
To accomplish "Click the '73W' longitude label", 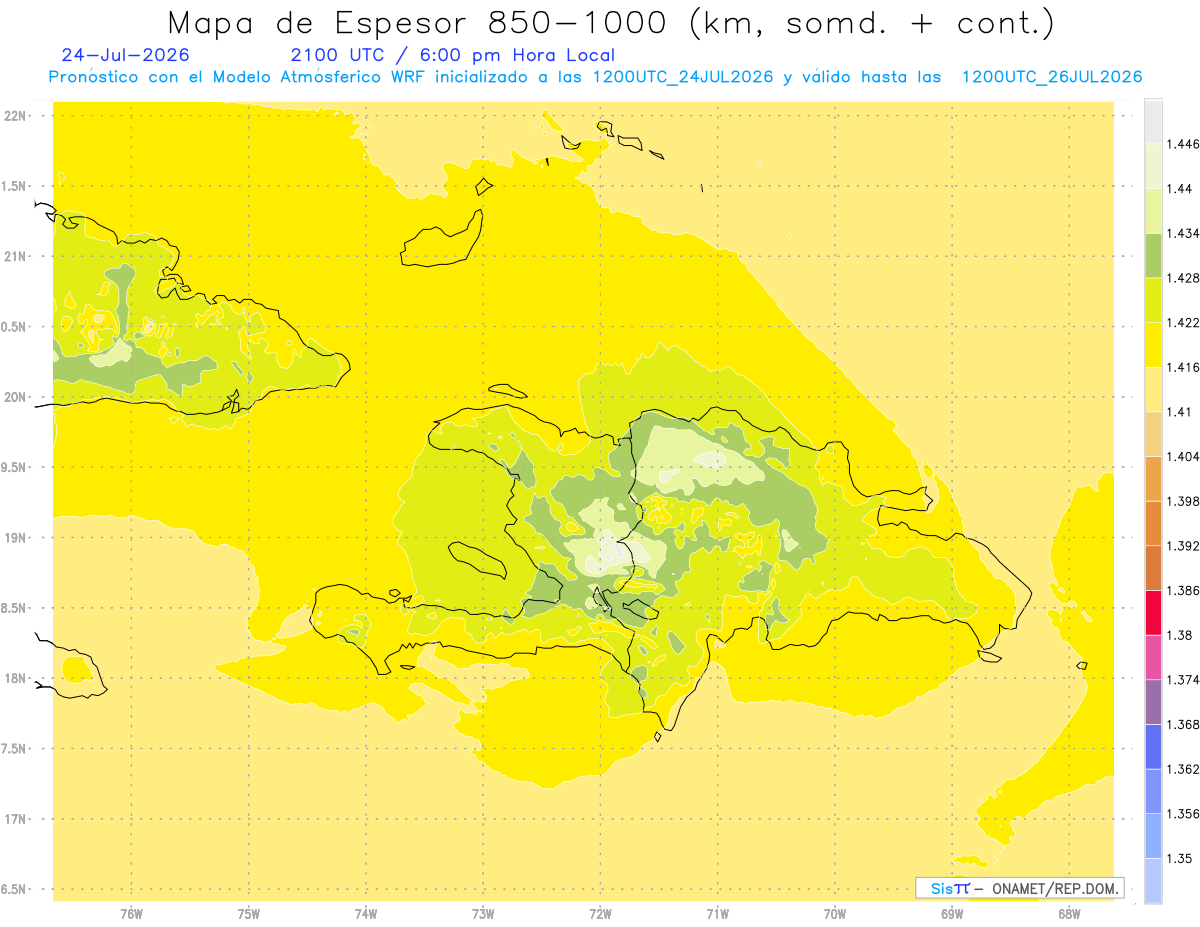I will coord(483,914).
